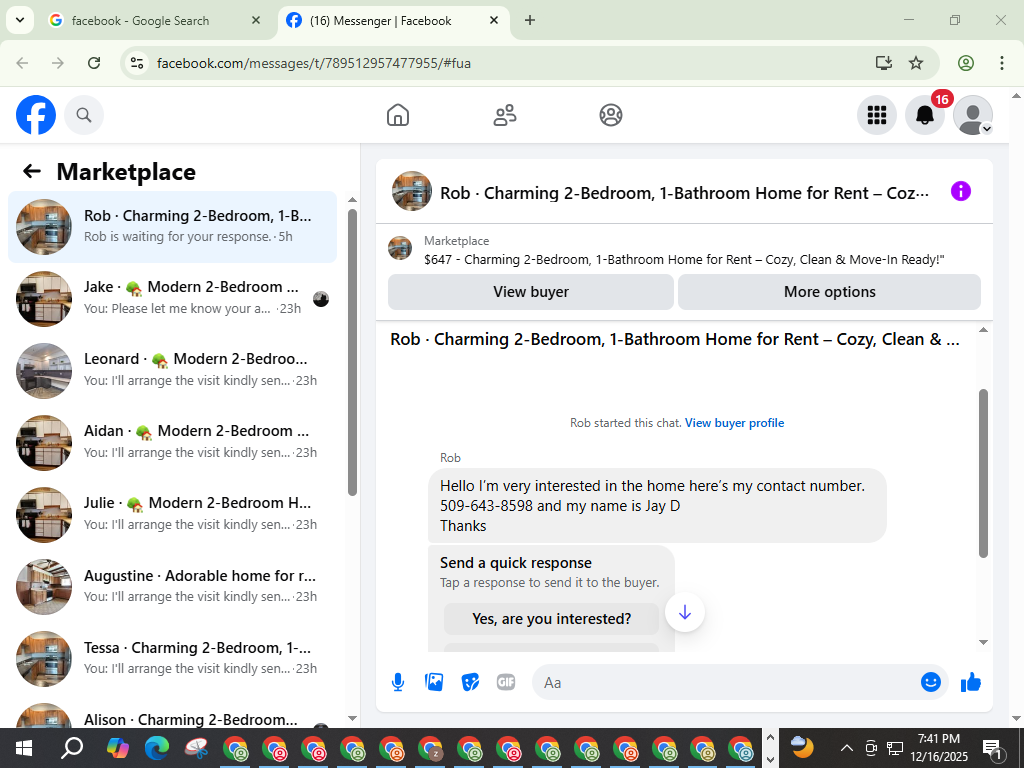Open a new browser tab
The width and height of the screenshot is (1024, 768).
[530, 20]
